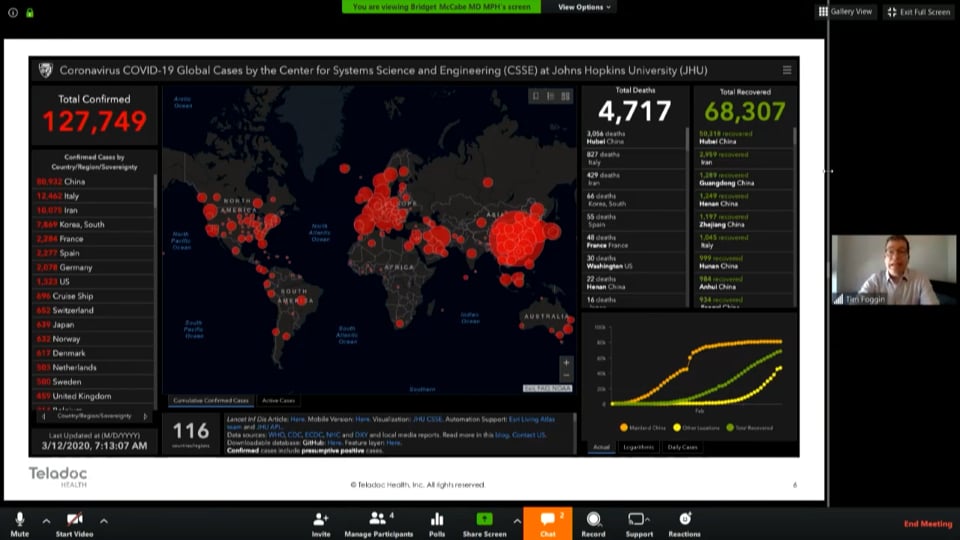Click the map basemap grid icon
960x540 pixels.
565,96
